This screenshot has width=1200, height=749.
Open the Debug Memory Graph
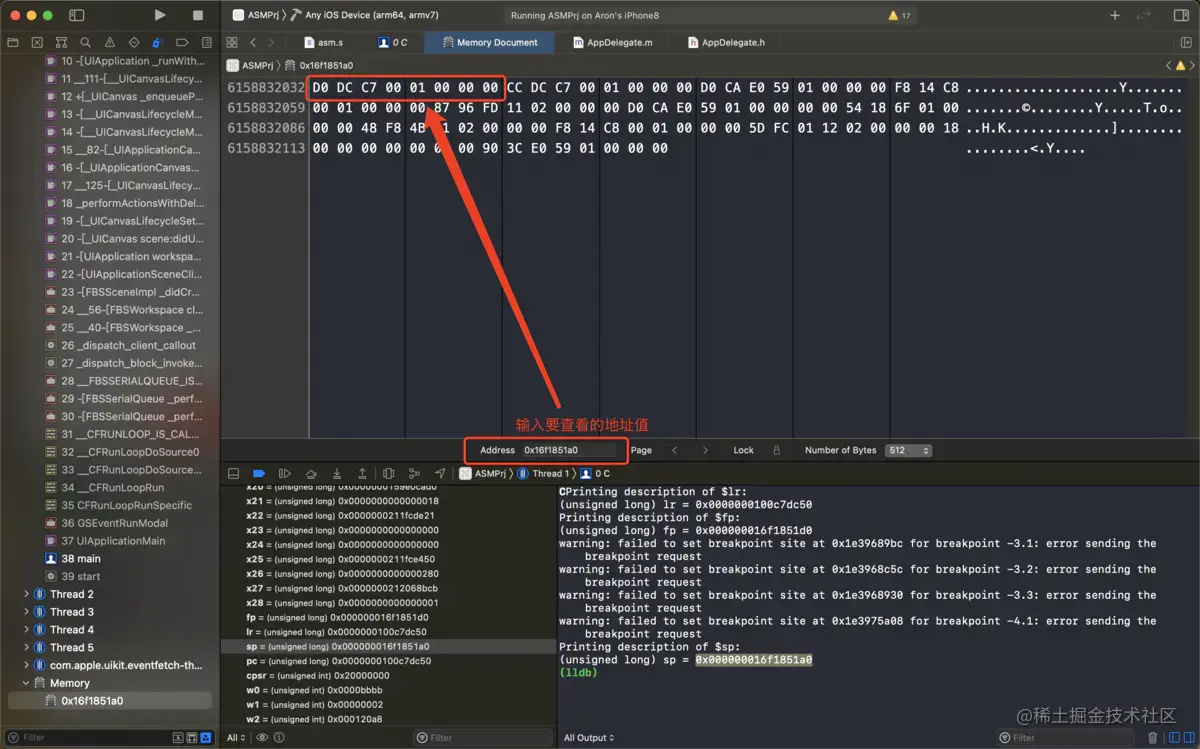tap(414, 473)
